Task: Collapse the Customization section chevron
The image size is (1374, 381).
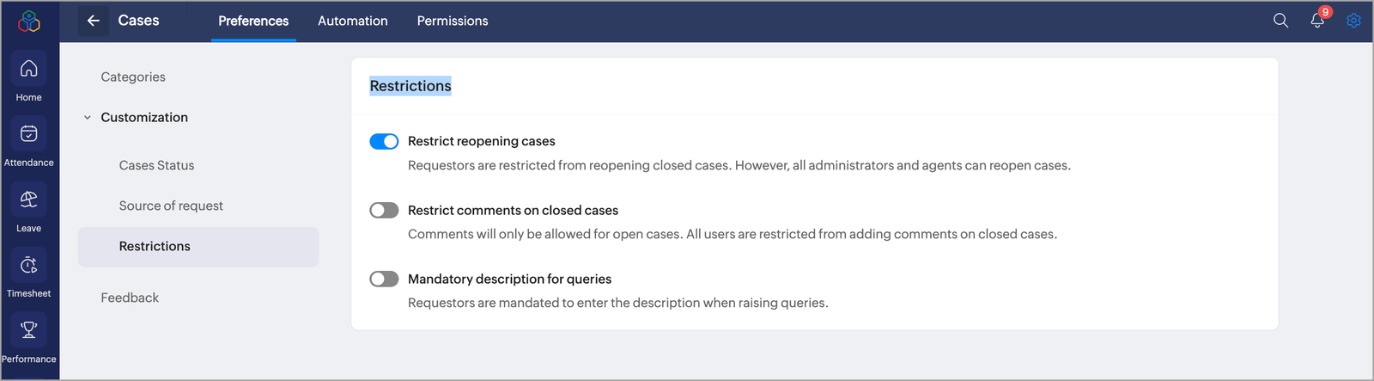Action: [87, 117]
